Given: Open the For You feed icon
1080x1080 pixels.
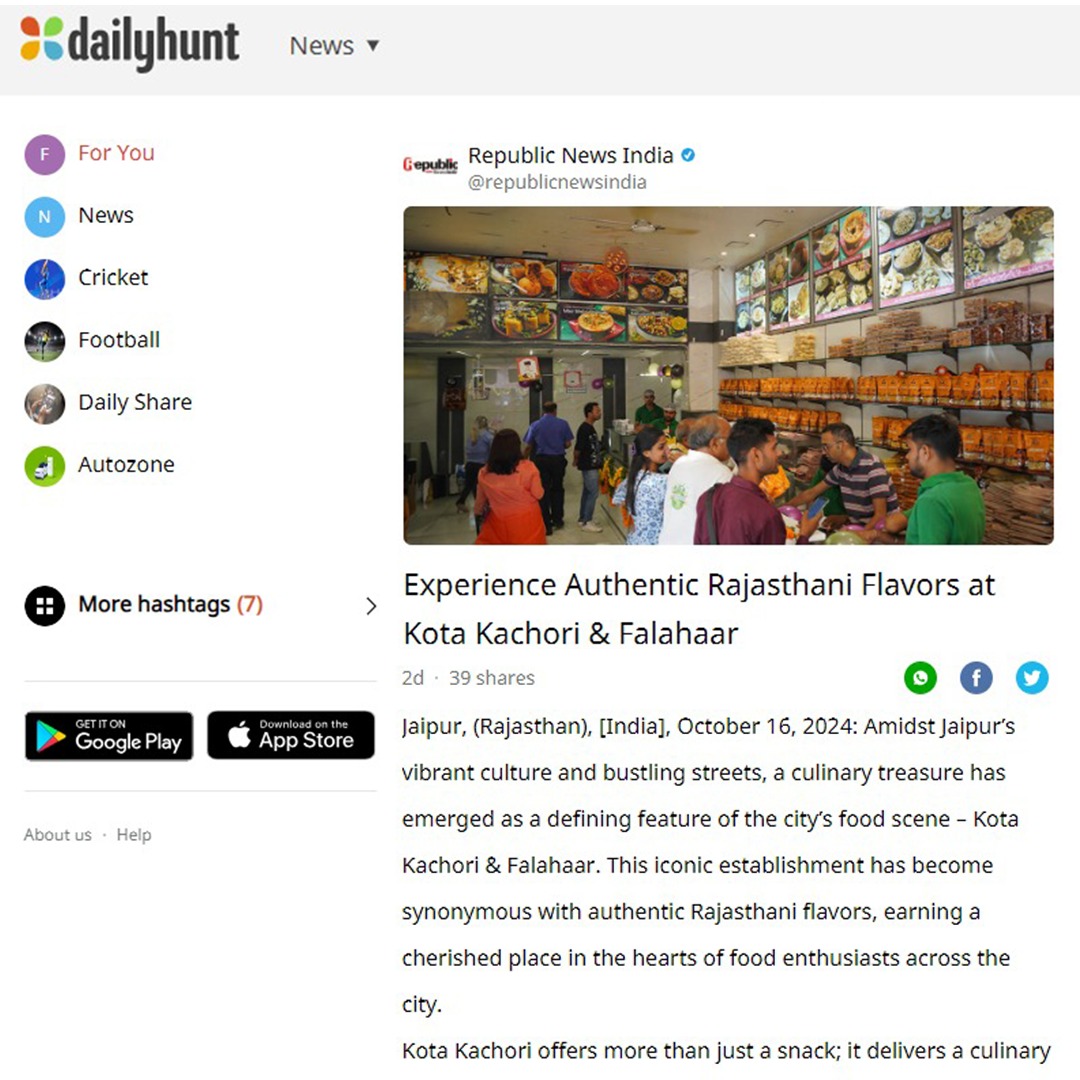Looking at the screenshot, I should (x=45, y=154).
